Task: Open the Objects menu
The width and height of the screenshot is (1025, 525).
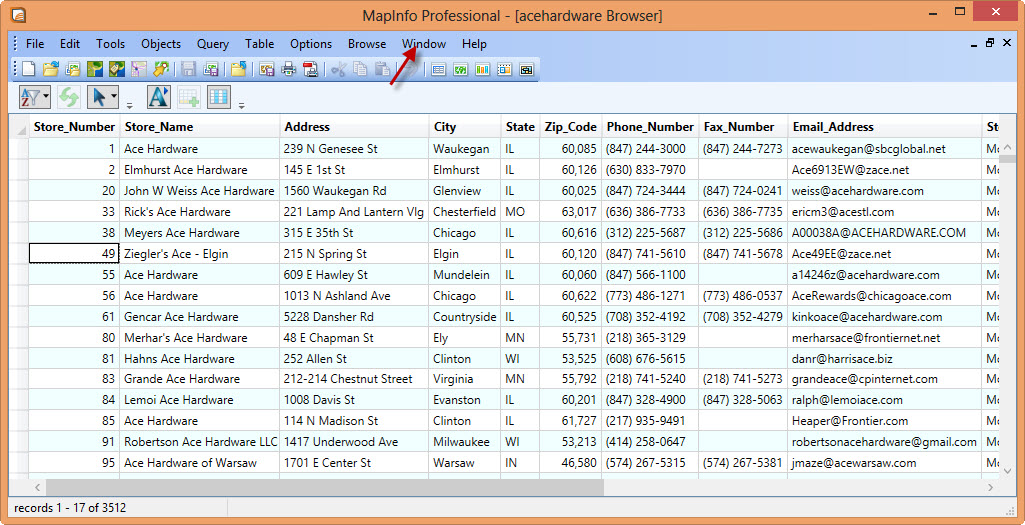Action: point(161,44)
